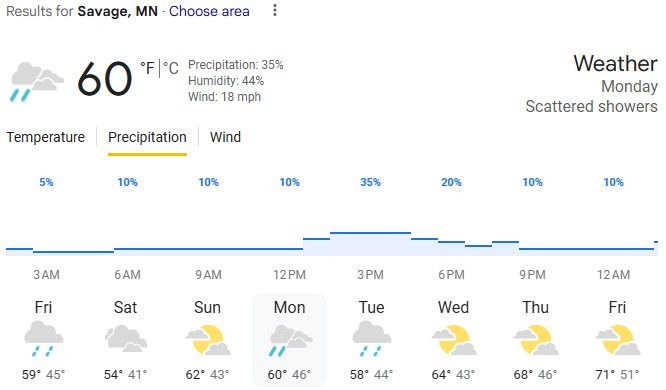
Task: Select Wednesday's partly cloudy sun icon
Action: [454, 340]
